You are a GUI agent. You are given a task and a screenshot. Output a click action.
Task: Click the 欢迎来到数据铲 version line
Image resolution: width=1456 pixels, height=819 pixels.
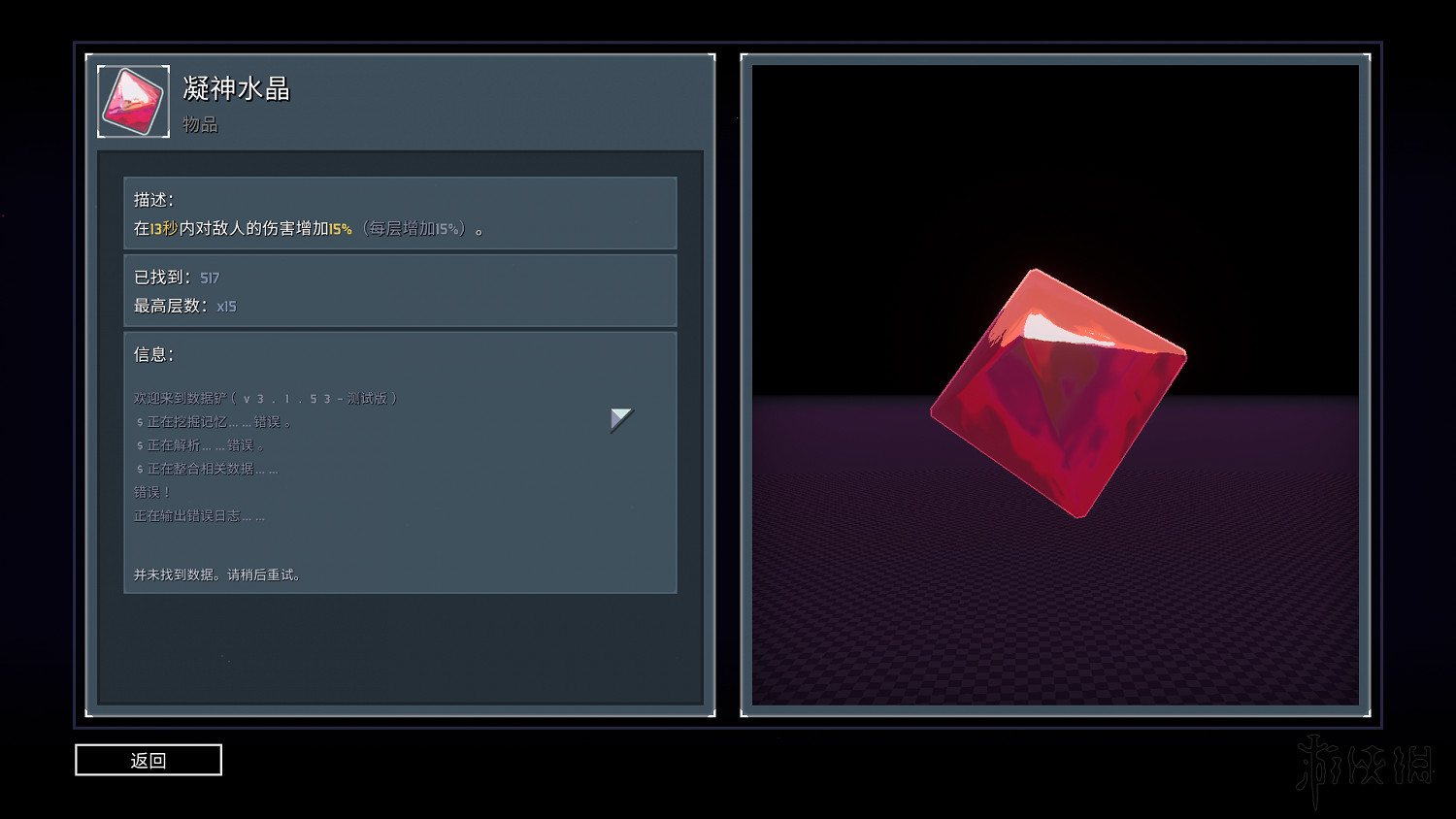point(265,399)
